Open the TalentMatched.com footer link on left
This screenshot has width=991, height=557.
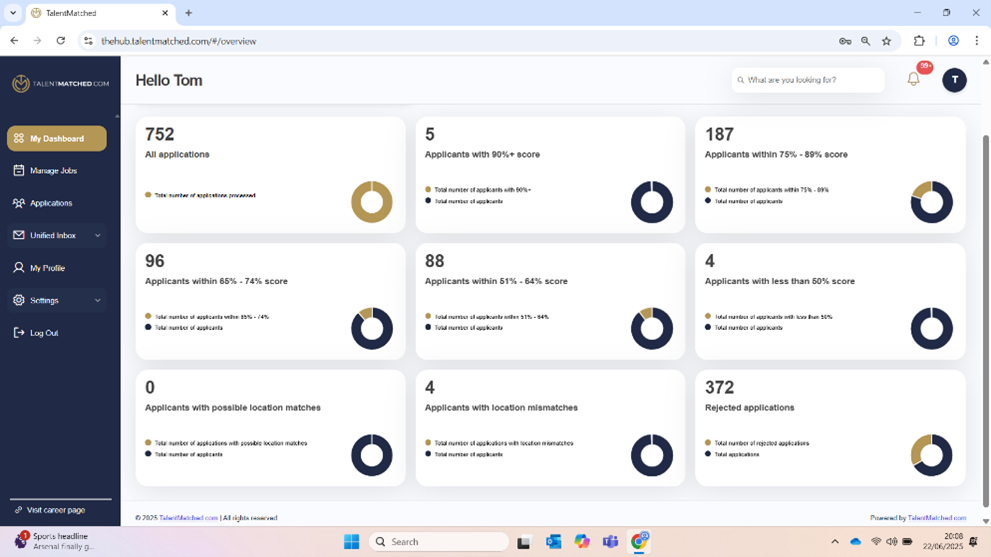[x=188, y=518]
